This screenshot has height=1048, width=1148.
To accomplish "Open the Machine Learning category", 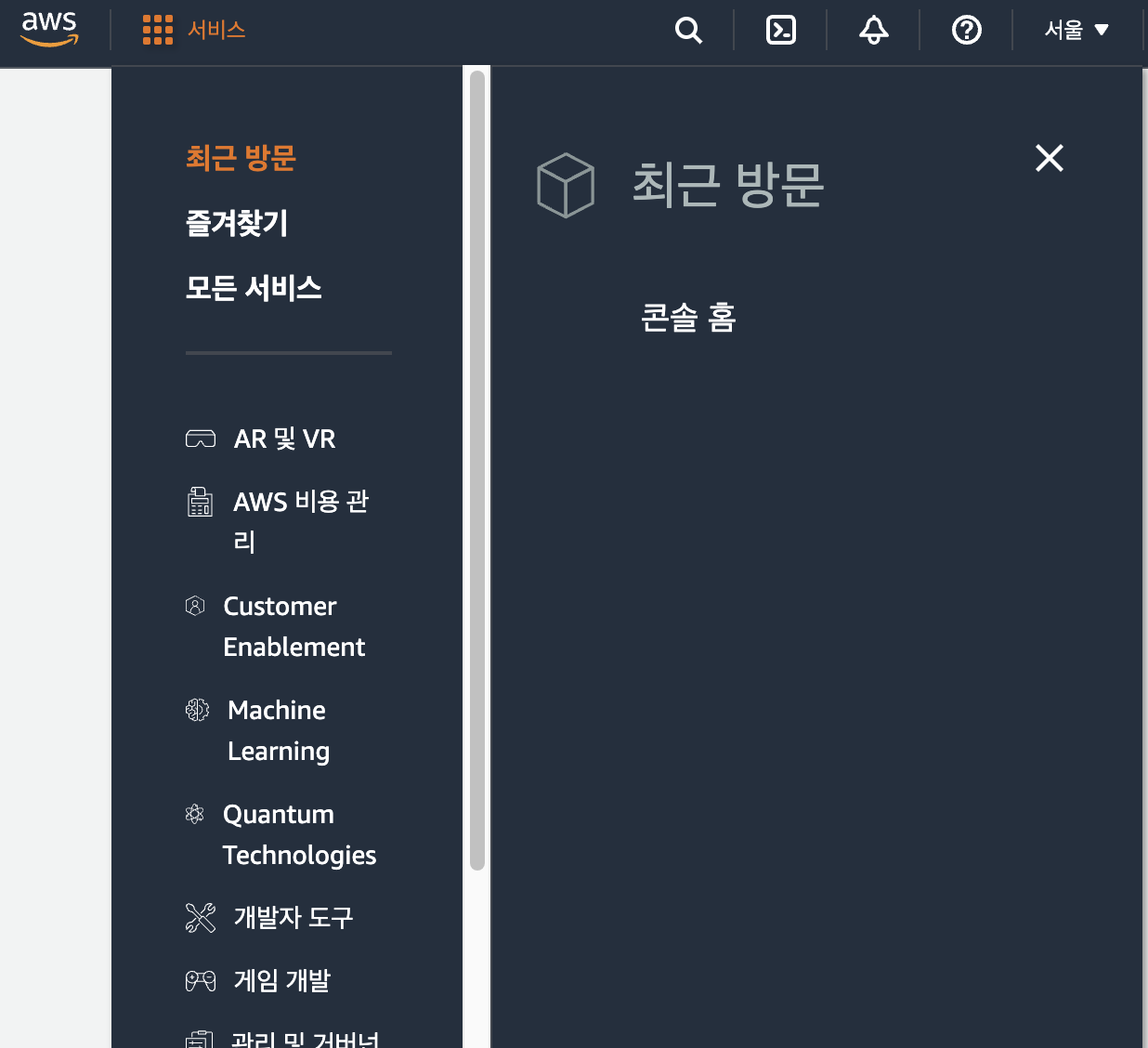I will point(279,730).
